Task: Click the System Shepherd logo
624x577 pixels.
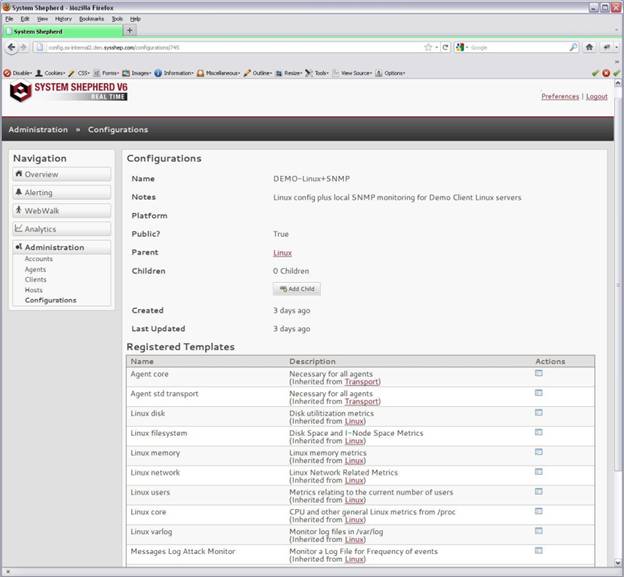Action: (68, 92)
